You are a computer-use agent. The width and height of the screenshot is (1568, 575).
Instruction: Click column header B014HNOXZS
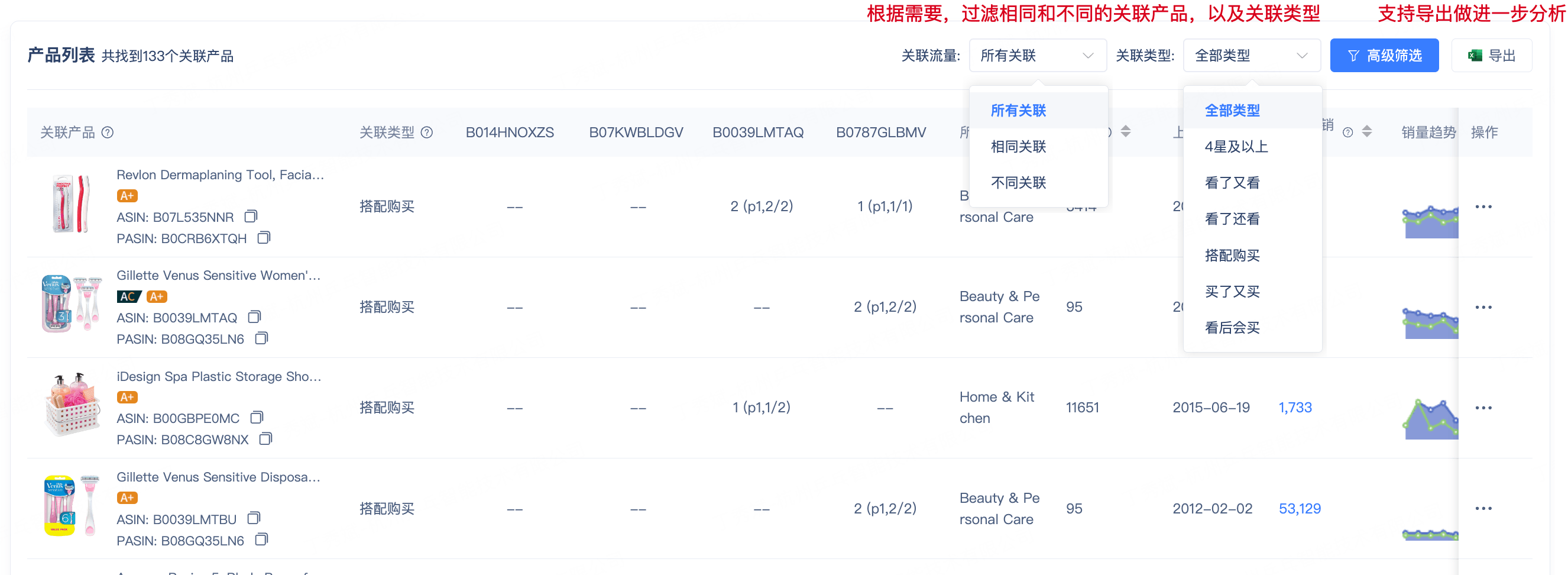[510, 132]
